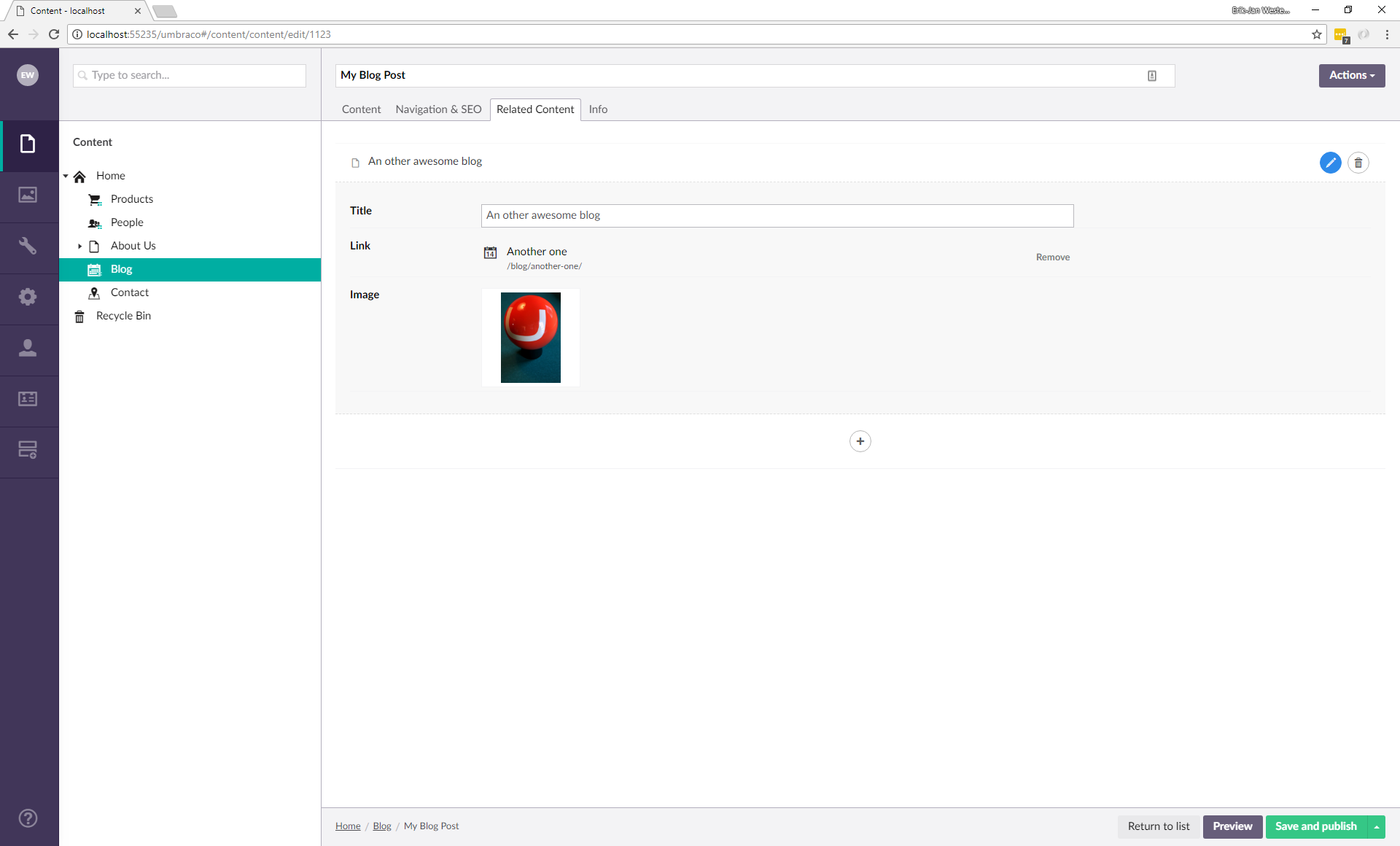Screen dimensions: 1400x846
Task: Open the Content section in sidebar
Action: [x=28, y=144]
